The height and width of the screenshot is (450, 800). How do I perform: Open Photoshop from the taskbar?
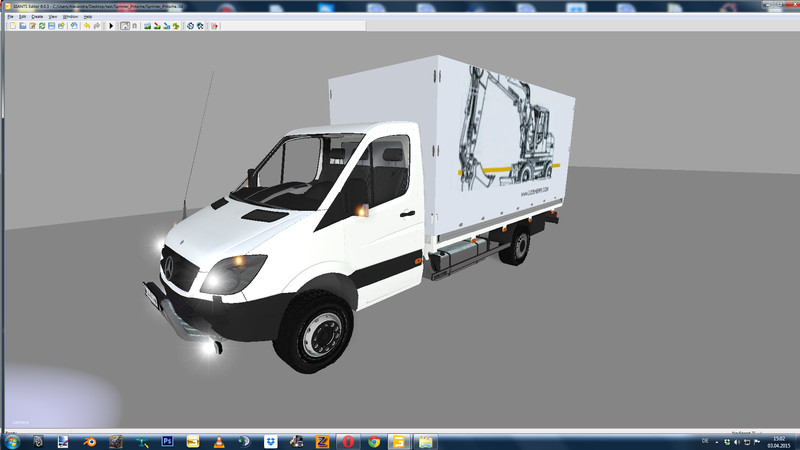coord(167,441)
